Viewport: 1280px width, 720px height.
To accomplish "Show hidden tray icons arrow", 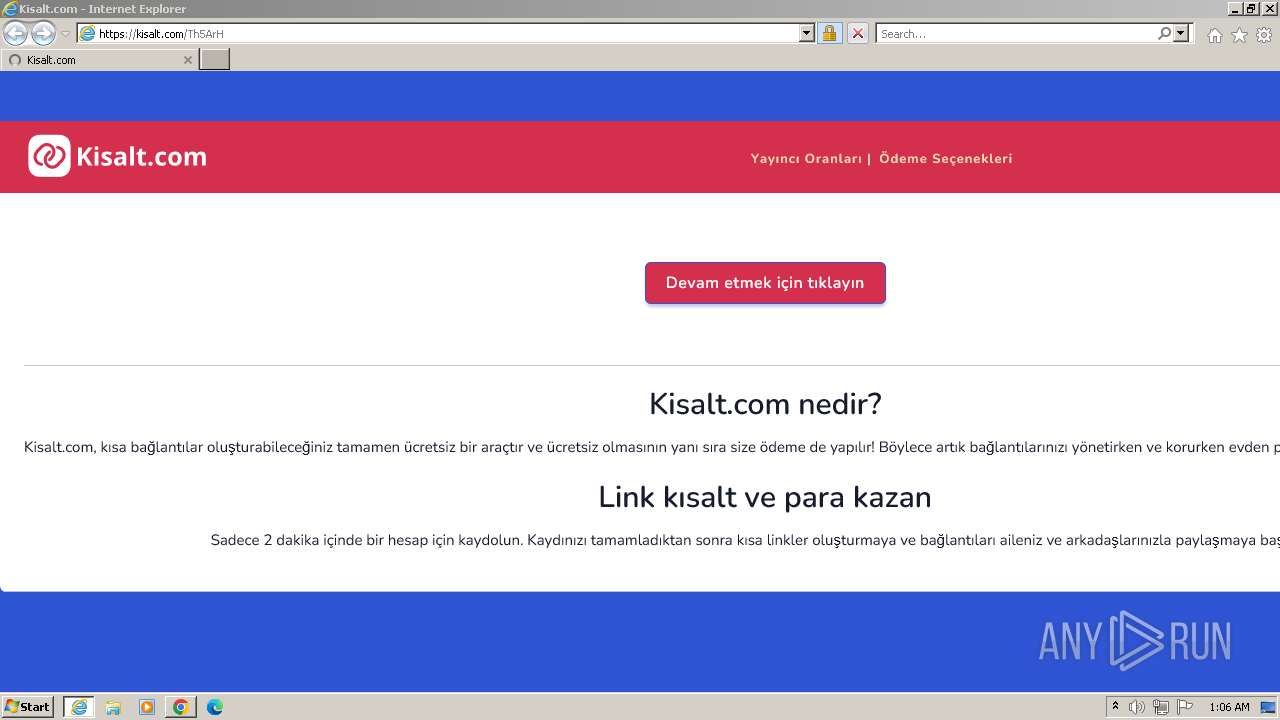I will point(1115,707).
